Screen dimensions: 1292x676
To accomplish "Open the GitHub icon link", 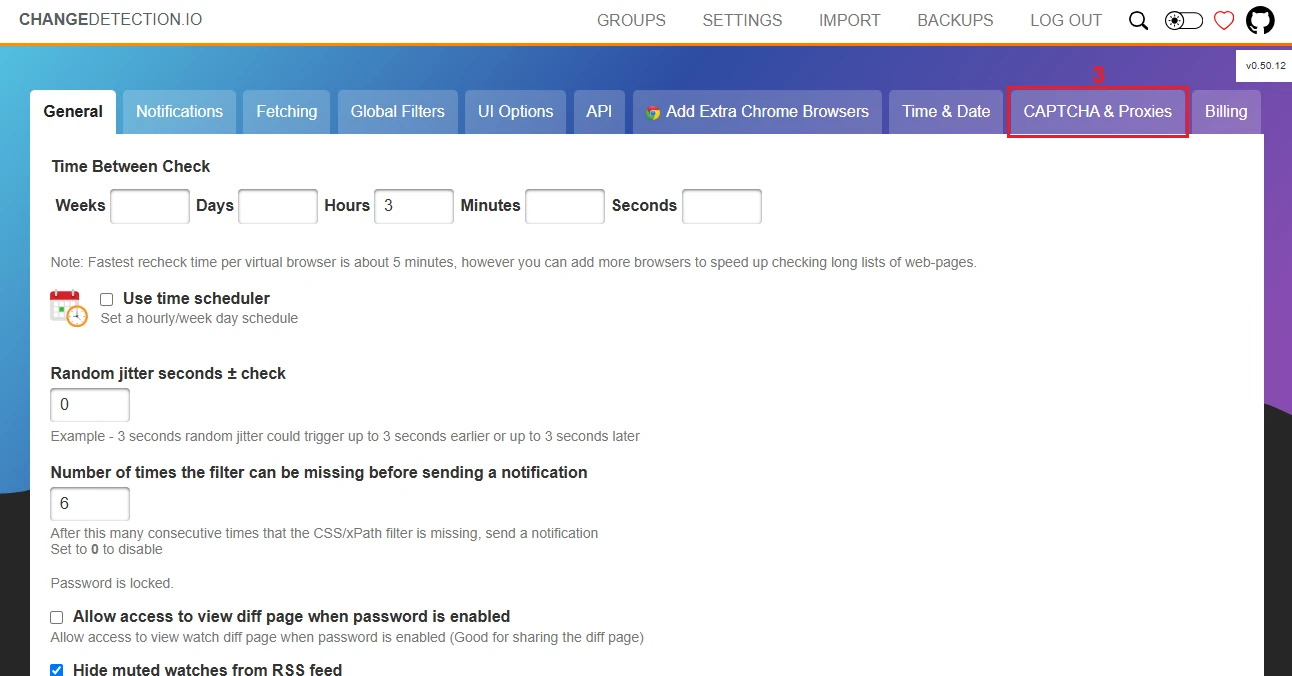I will (x=1260, y=21).
